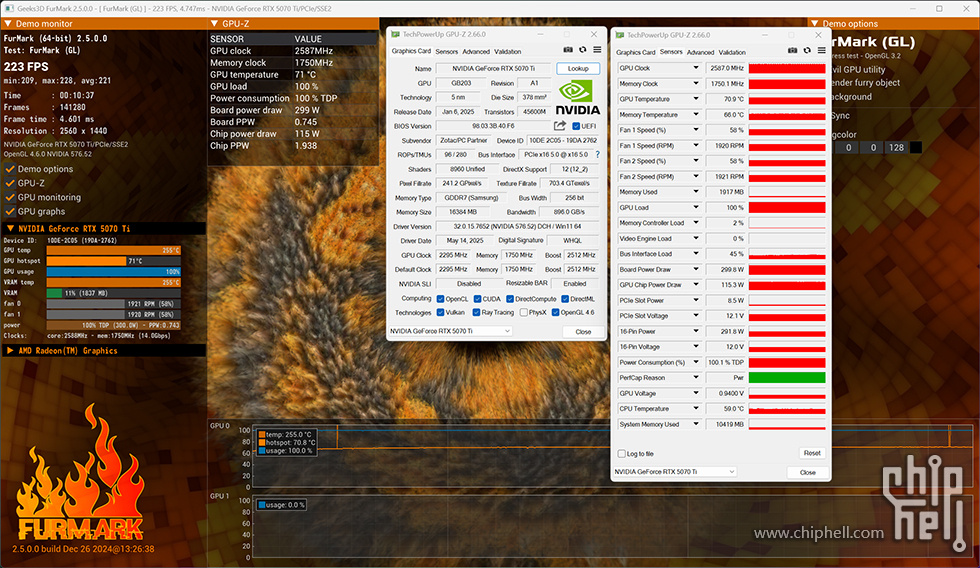Open the Fan 1 Speed (RPM) sensor dropdown
This screenshot has width=980, height=568.
(x=696, y=145)
